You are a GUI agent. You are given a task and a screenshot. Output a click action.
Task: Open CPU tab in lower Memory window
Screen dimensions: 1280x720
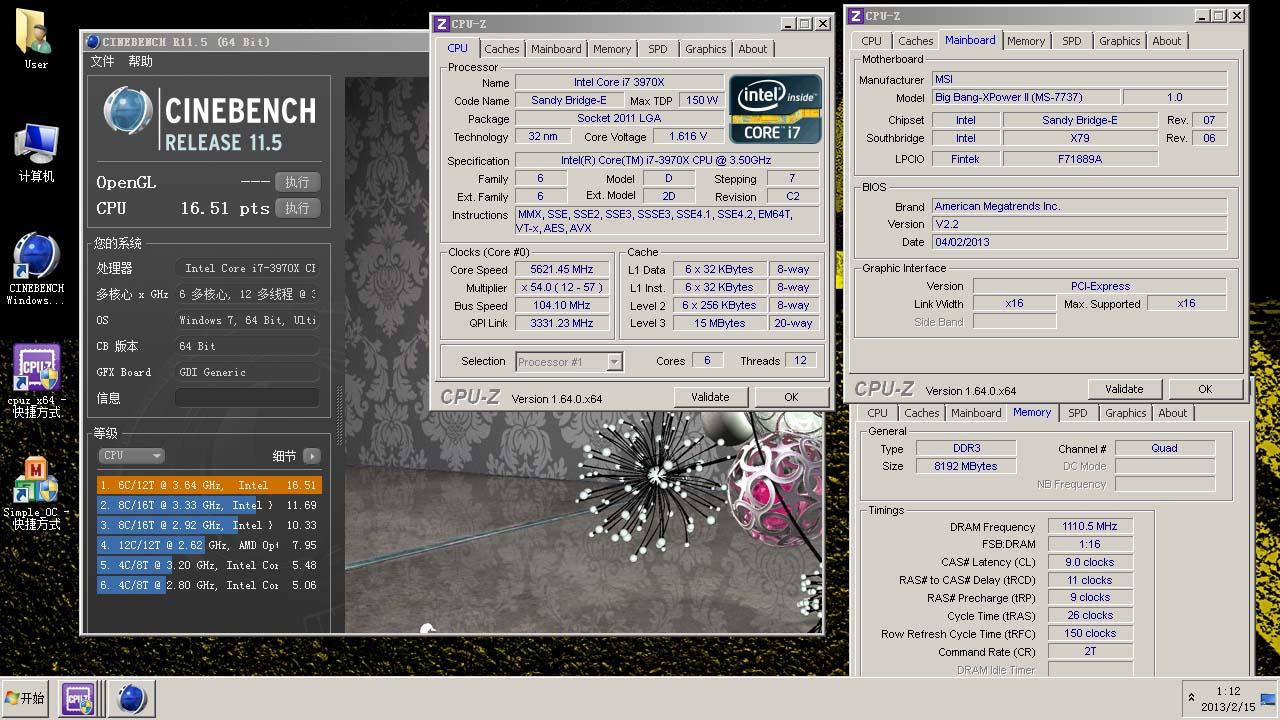[x=878, y=413]
